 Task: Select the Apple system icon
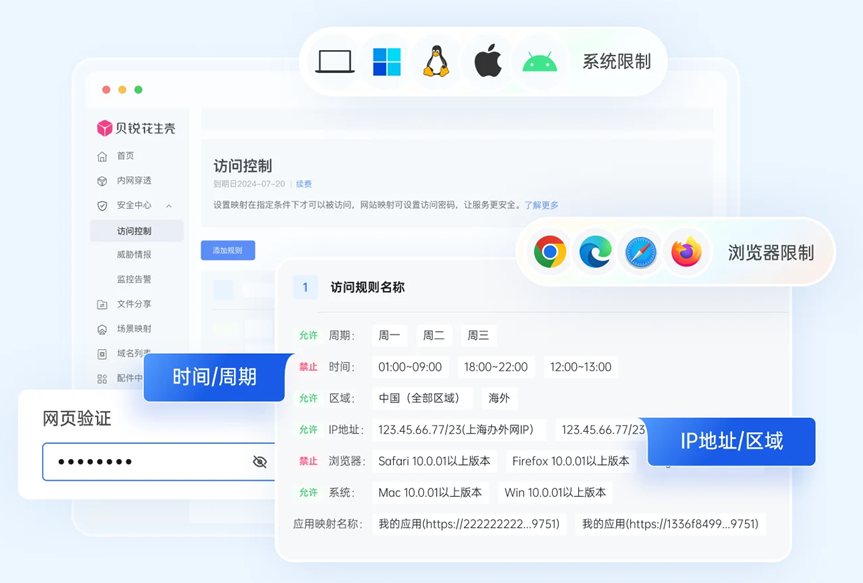tap(487, 60)
